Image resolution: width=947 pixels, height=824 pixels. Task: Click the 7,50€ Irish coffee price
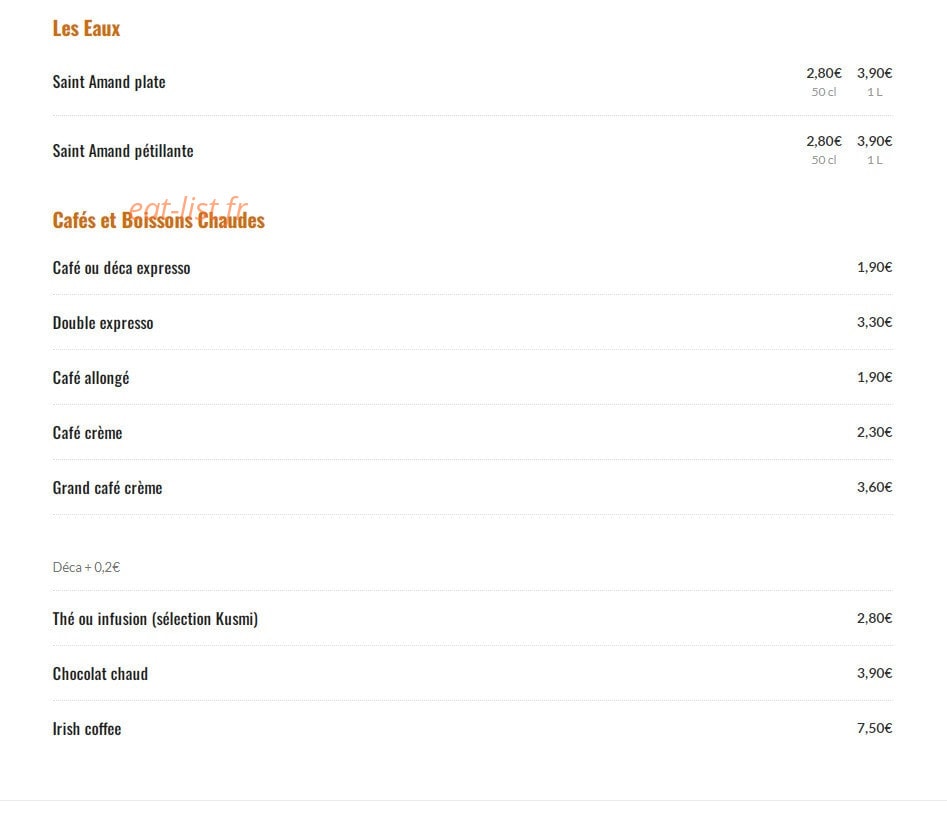875,728
